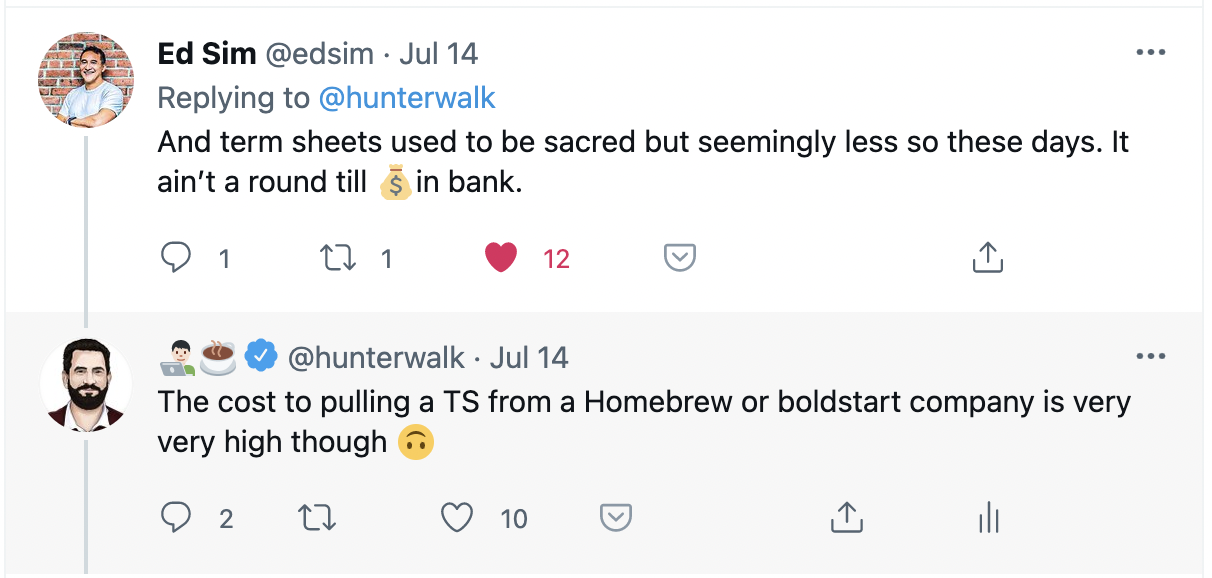Open Ed Sim's profile picture

click(x=86, y=80)
